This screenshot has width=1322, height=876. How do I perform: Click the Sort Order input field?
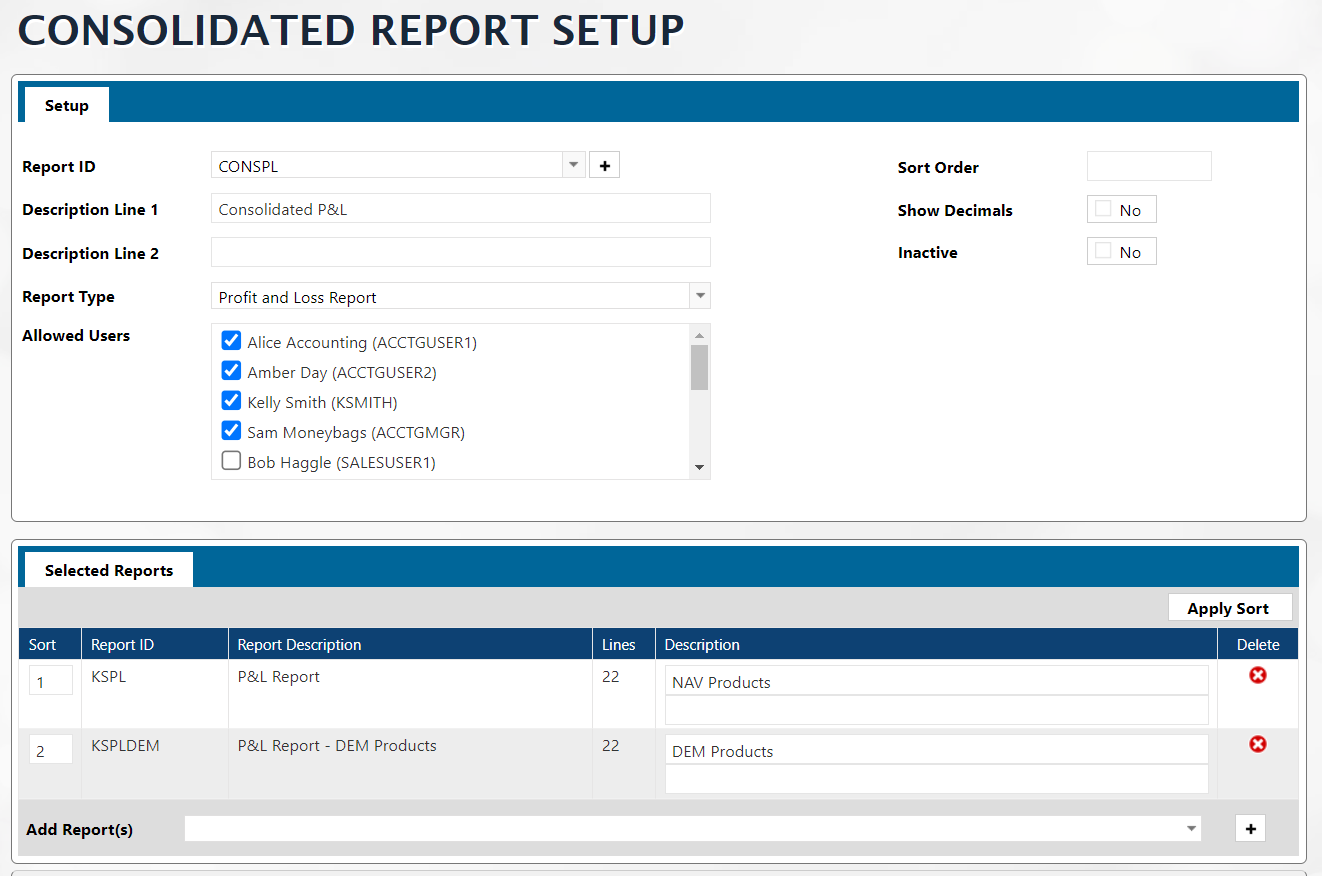(1148, 166)
